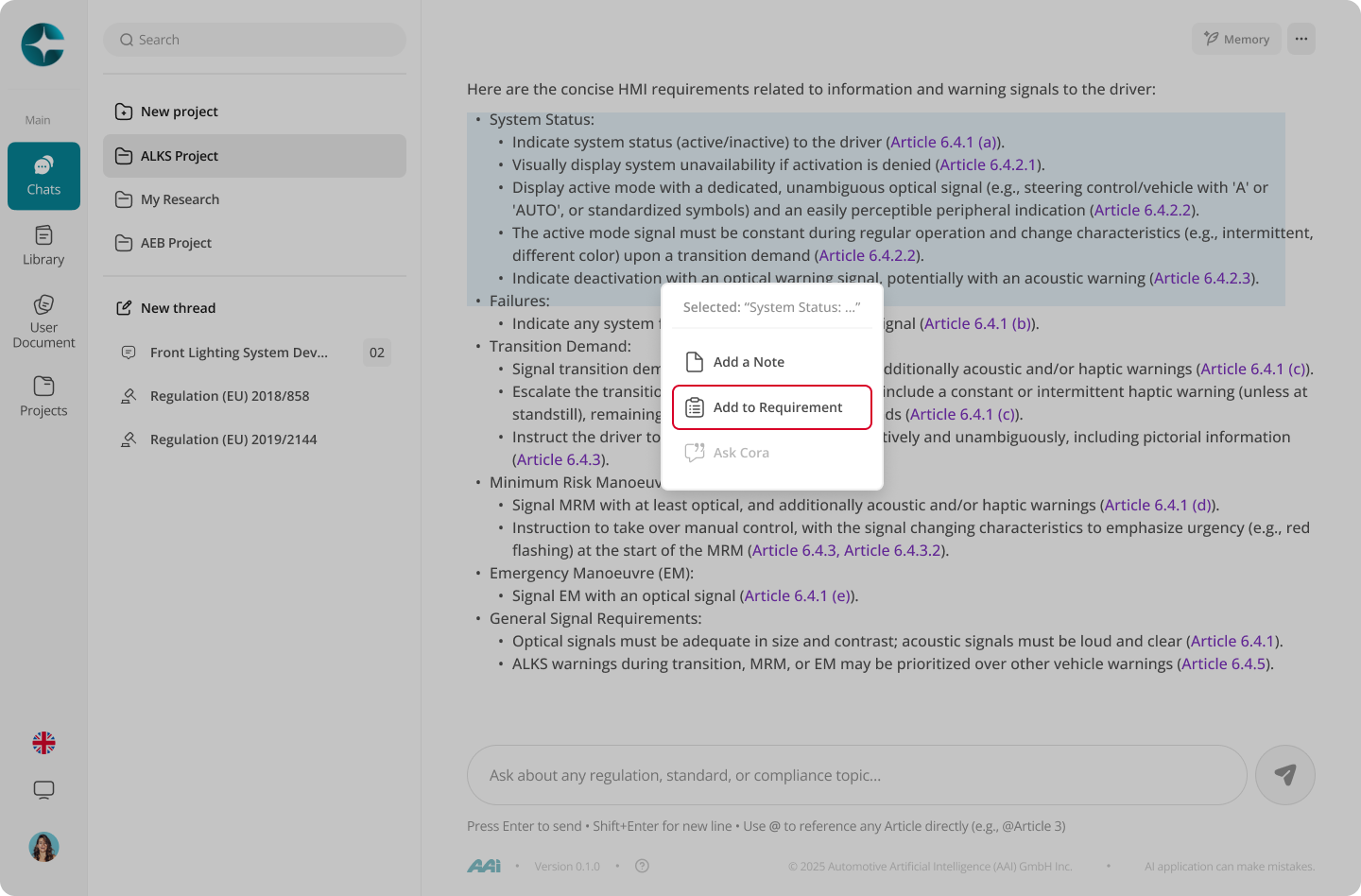Open the Library section
The image size is (1361, 896).
click(x=43, y=246)
